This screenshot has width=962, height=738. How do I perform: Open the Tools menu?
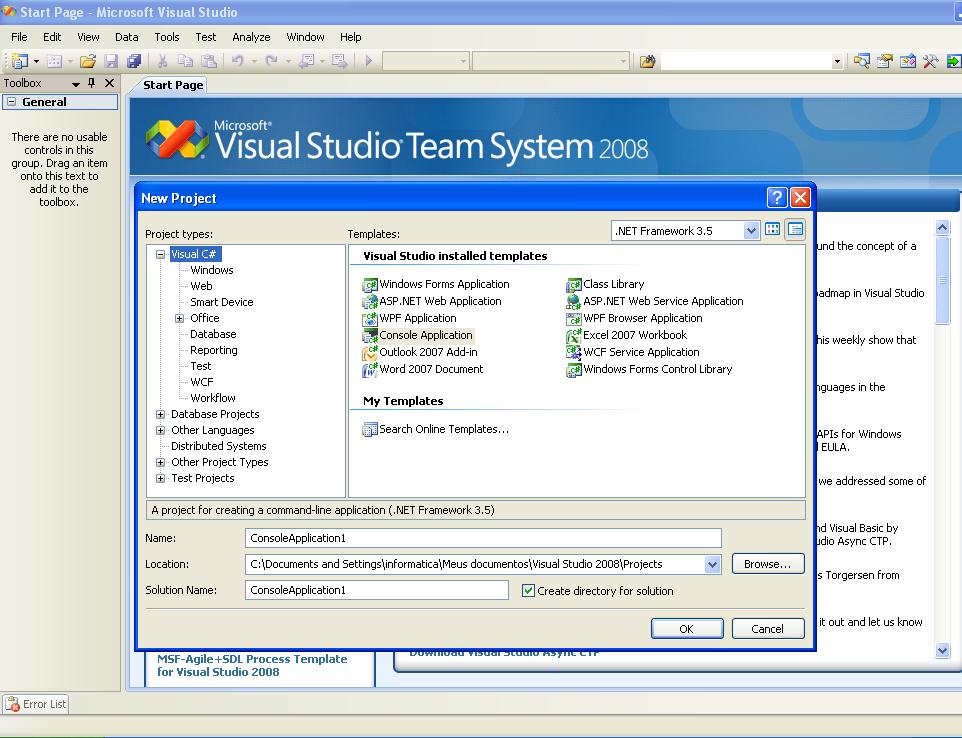[x=167, y=37]
